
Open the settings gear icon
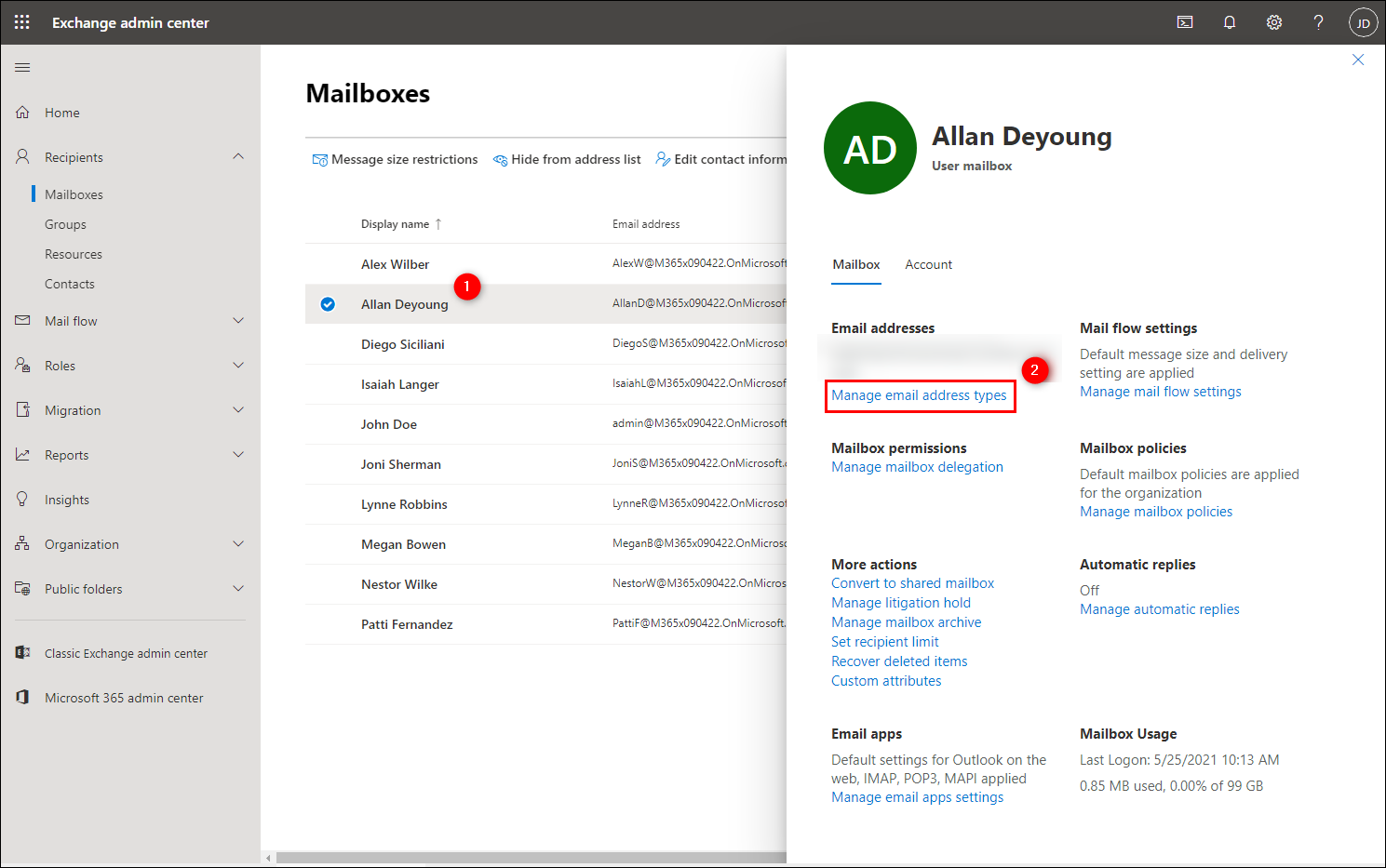(x=1274, y=22)
